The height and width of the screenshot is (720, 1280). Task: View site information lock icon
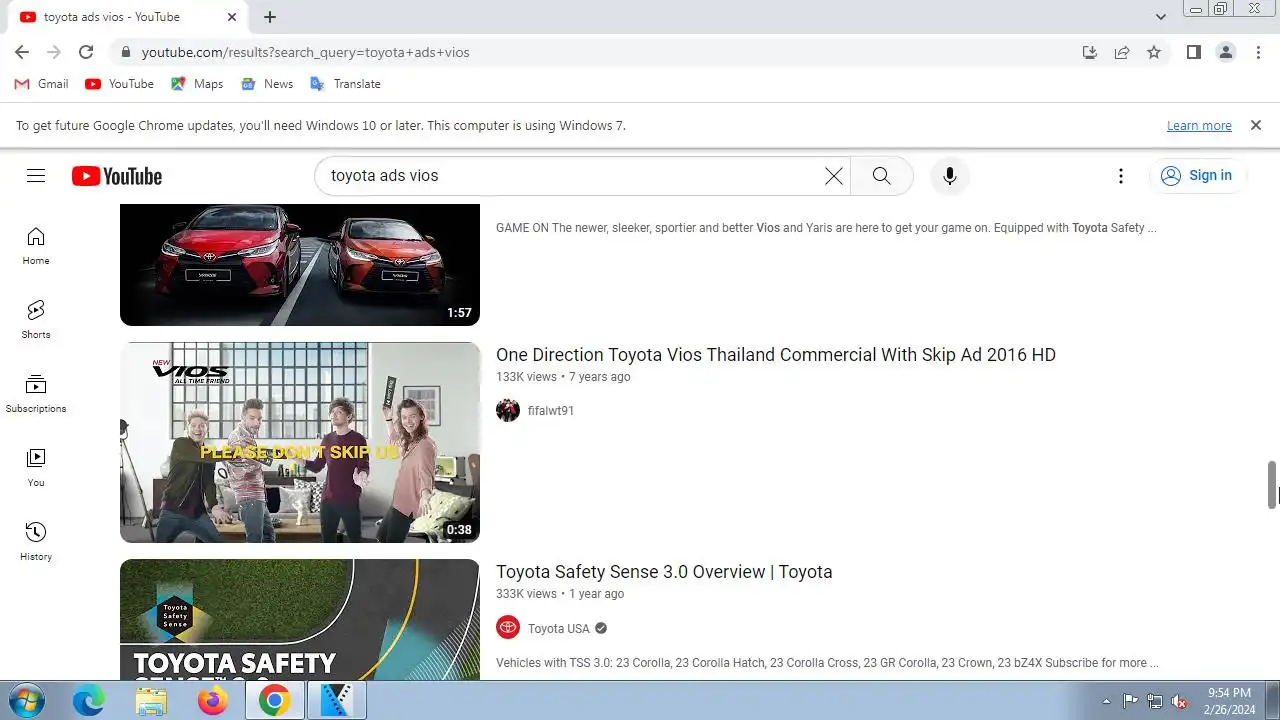125,52
